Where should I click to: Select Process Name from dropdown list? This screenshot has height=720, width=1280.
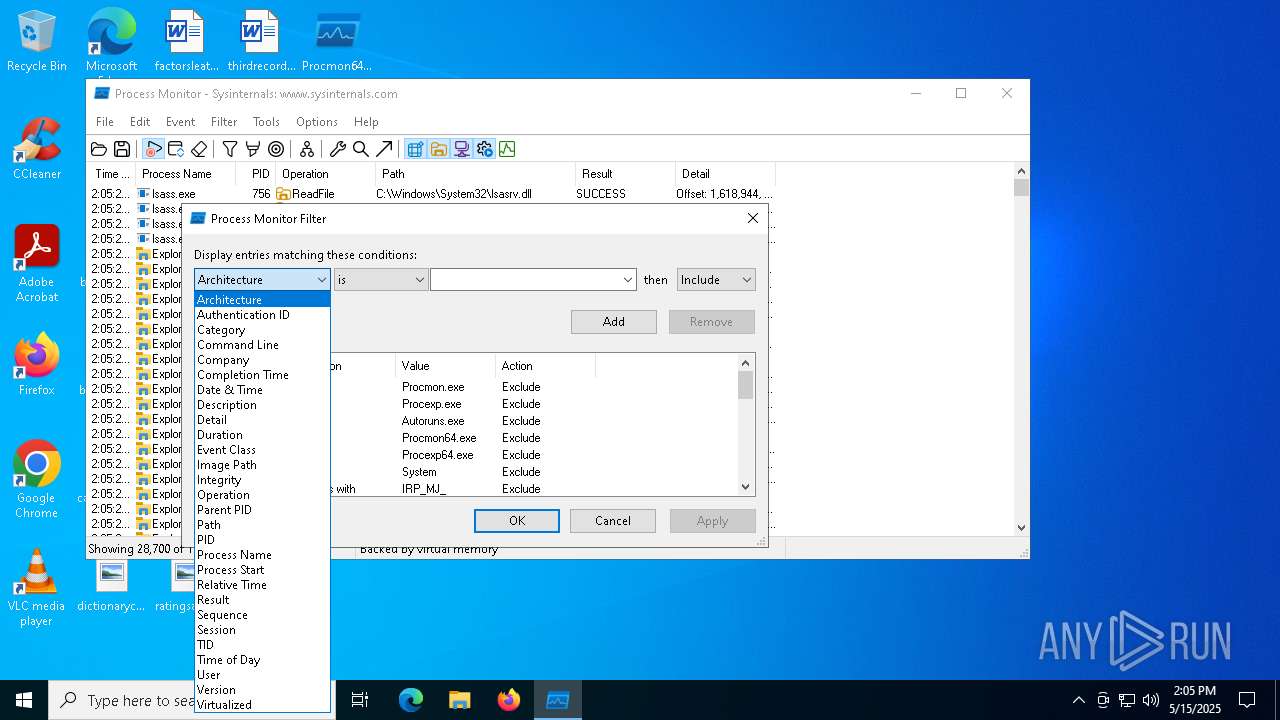(x=262, y=555)
